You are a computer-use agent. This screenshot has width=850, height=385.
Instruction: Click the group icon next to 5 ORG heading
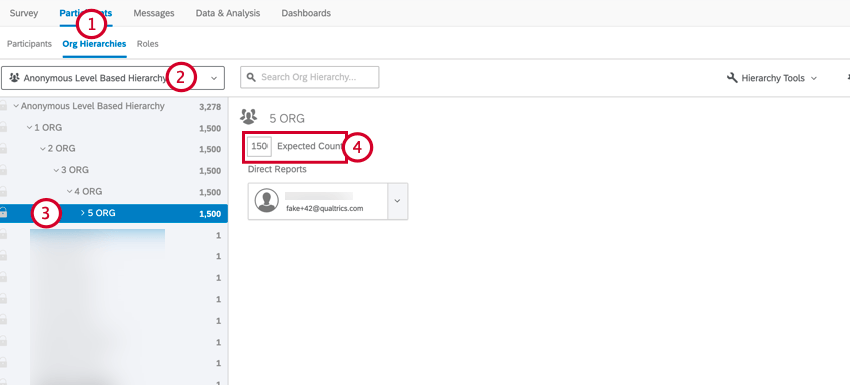[x=249, y=116]
